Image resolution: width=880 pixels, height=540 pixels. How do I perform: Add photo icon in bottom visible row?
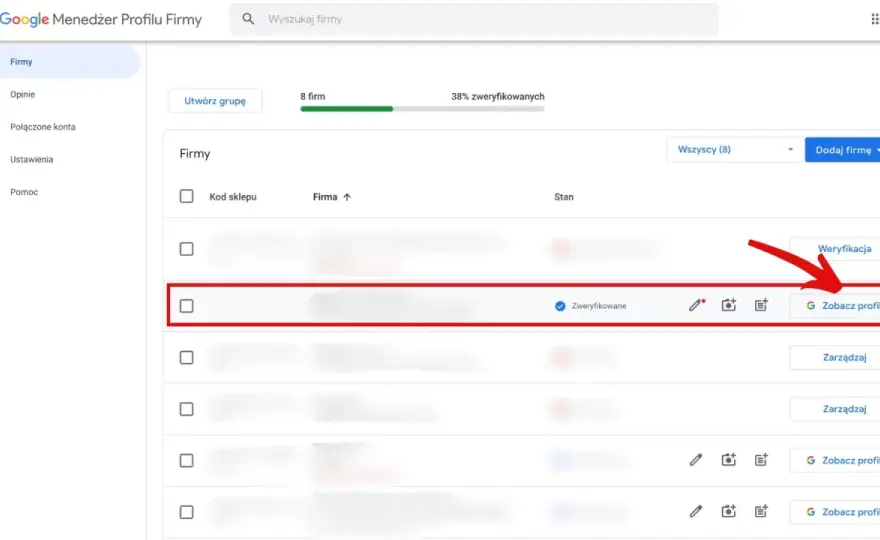(x=728, y=511)
